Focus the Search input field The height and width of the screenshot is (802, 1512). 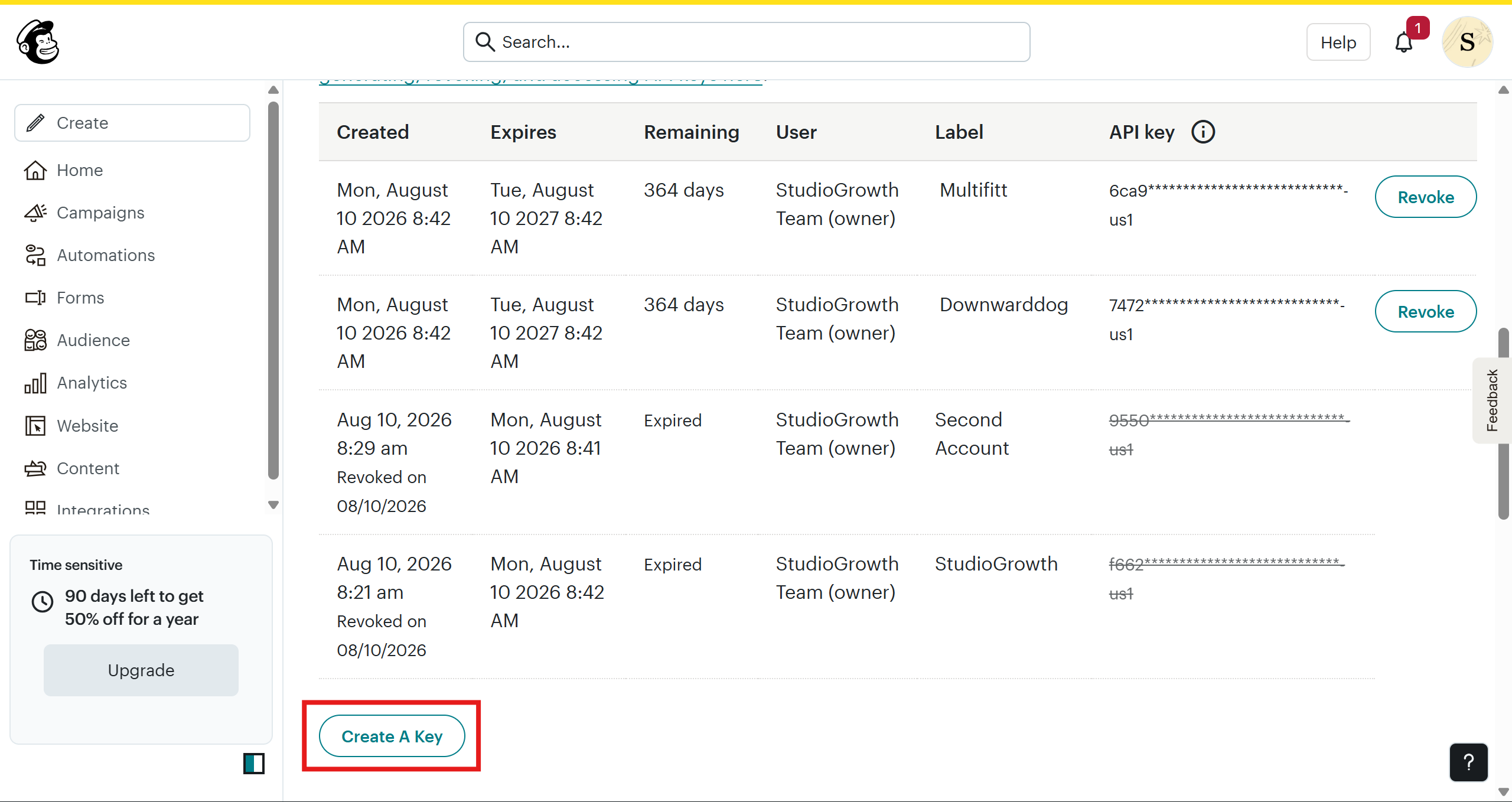click(x=747, y=42)
